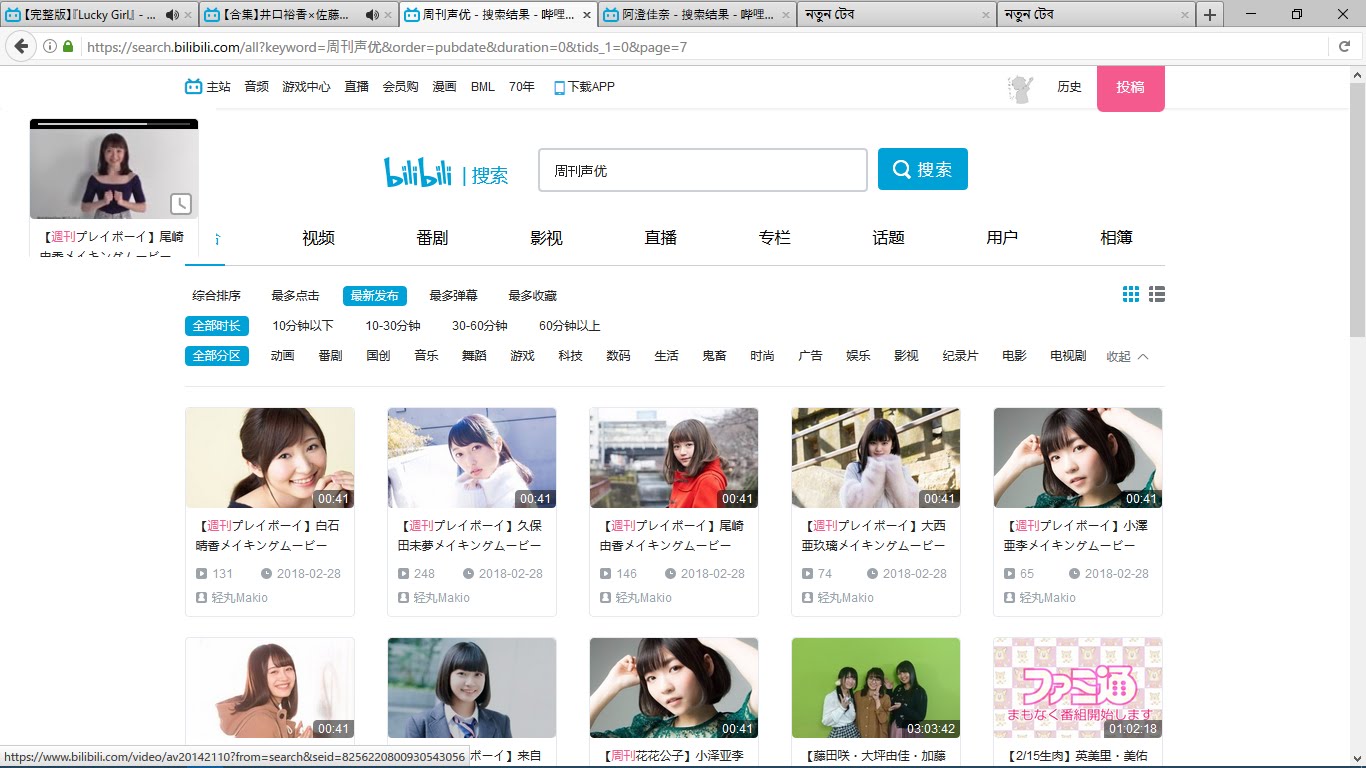1366x768 pixels.
Task: Filter by 纪录片 category
Action: 960,356
